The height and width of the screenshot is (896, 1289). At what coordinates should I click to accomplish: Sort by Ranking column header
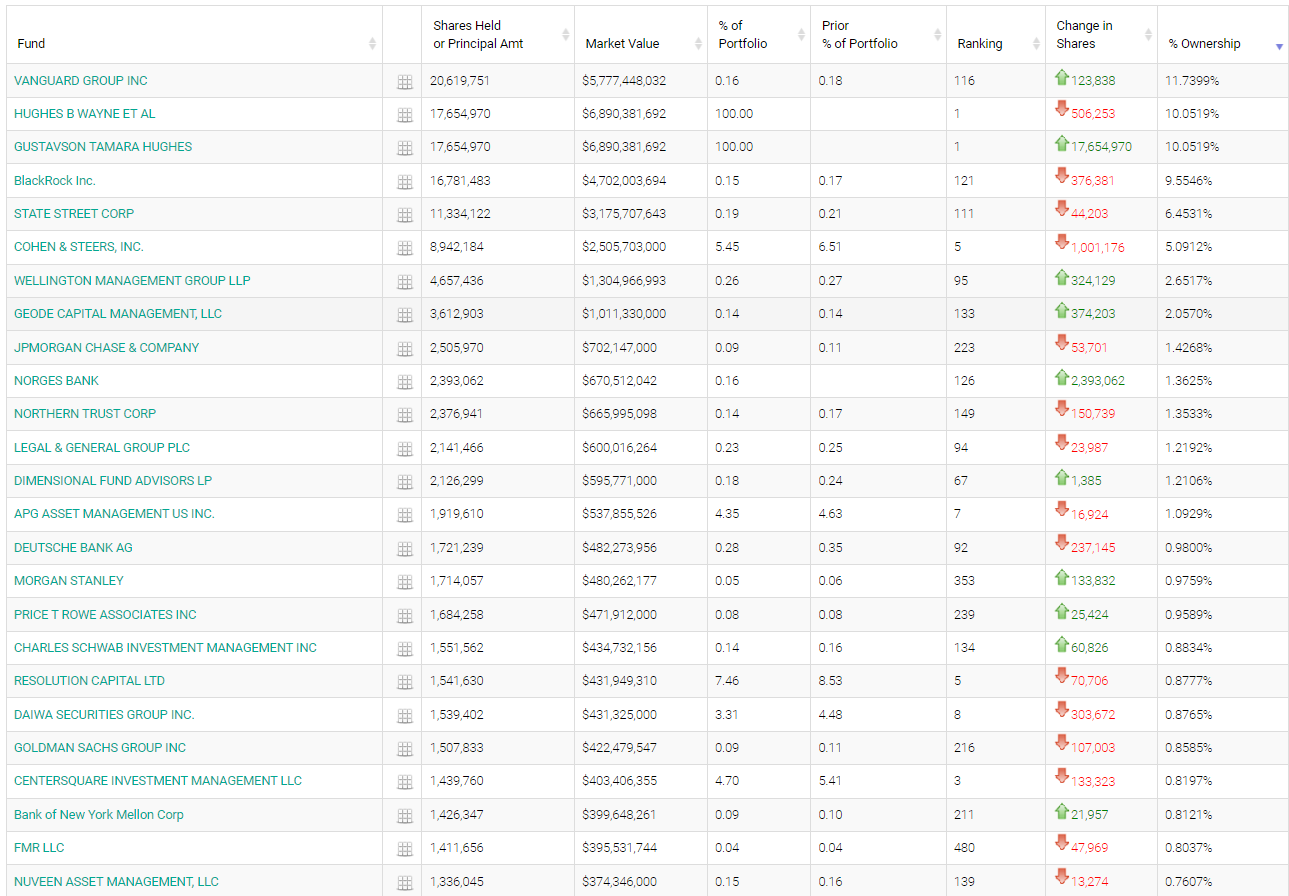pos(996,35)
